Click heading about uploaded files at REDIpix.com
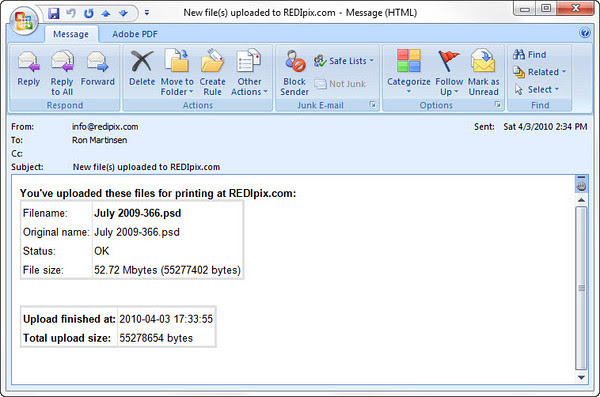This screenshot has width=600, height=397. click(158, 193)
